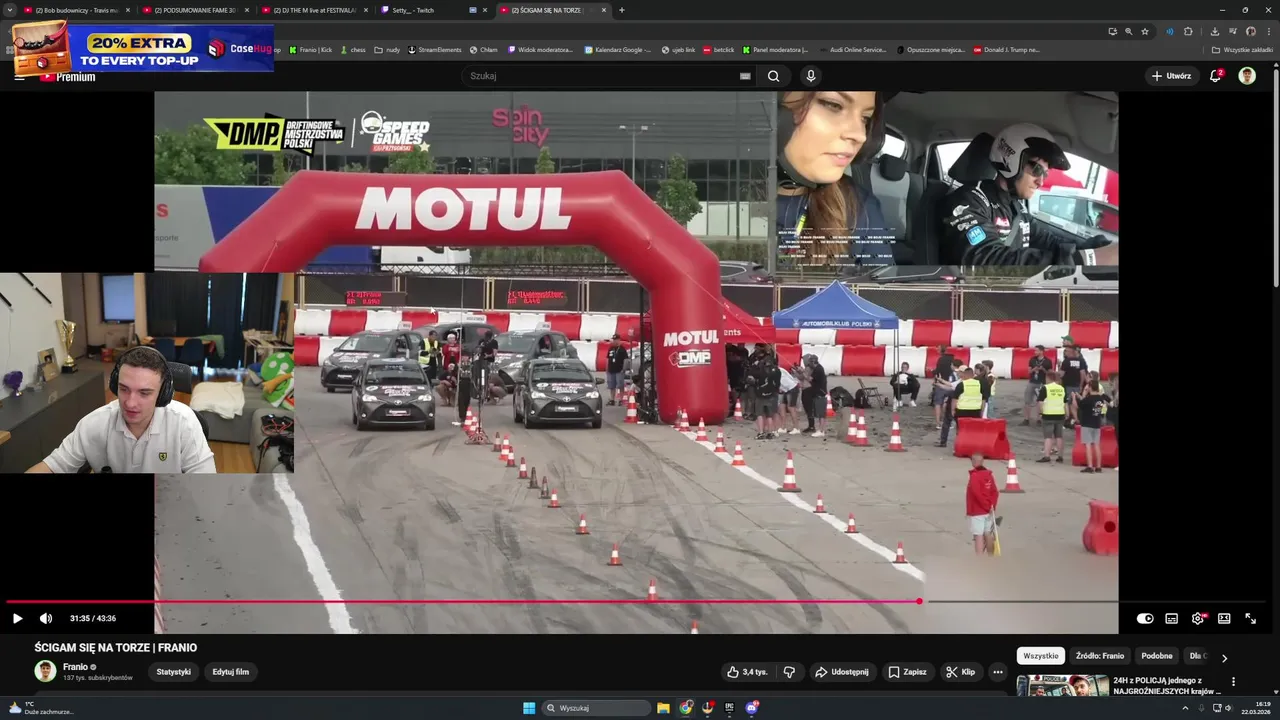Open File Explorer from taskbar
The height and width of the screenshot is (720, 1280).
[663, 708]
